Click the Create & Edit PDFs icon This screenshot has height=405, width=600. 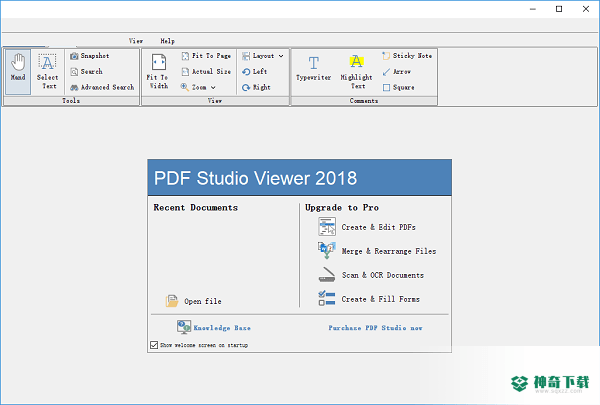pyautogui.click(x=327, y=227)
